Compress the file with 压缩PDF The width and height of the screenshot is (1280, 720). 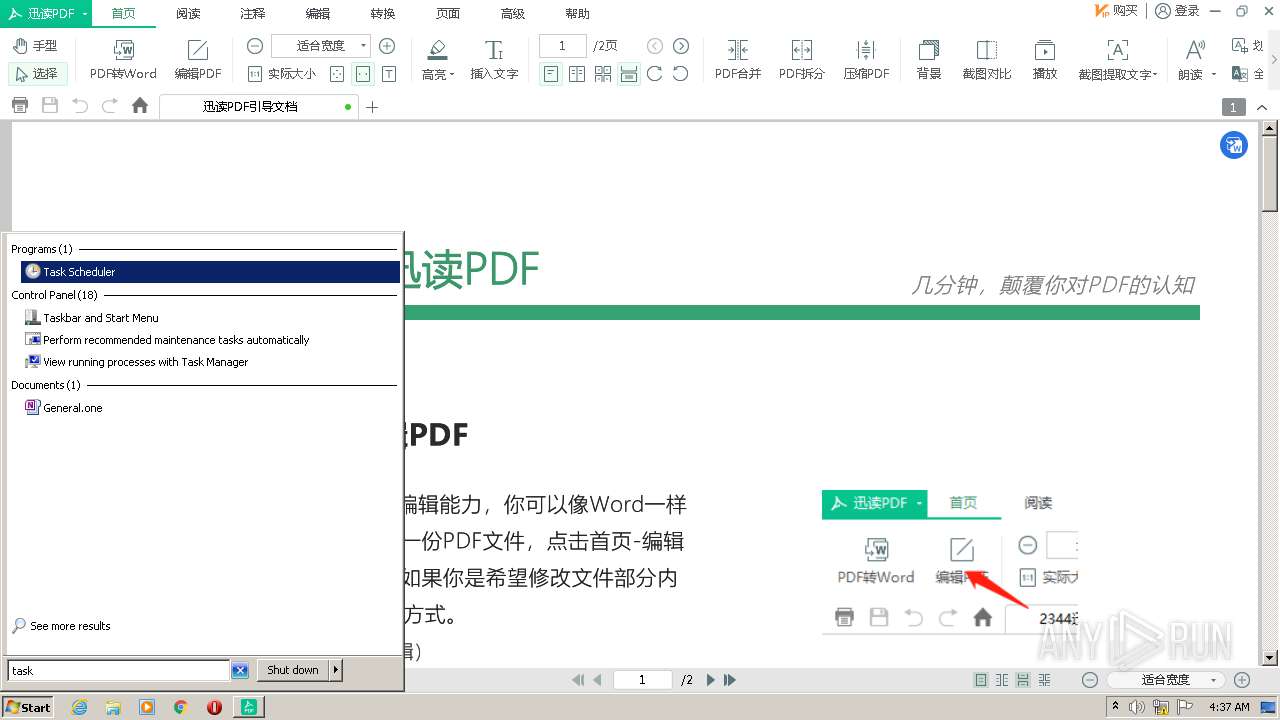pos(866,60)
